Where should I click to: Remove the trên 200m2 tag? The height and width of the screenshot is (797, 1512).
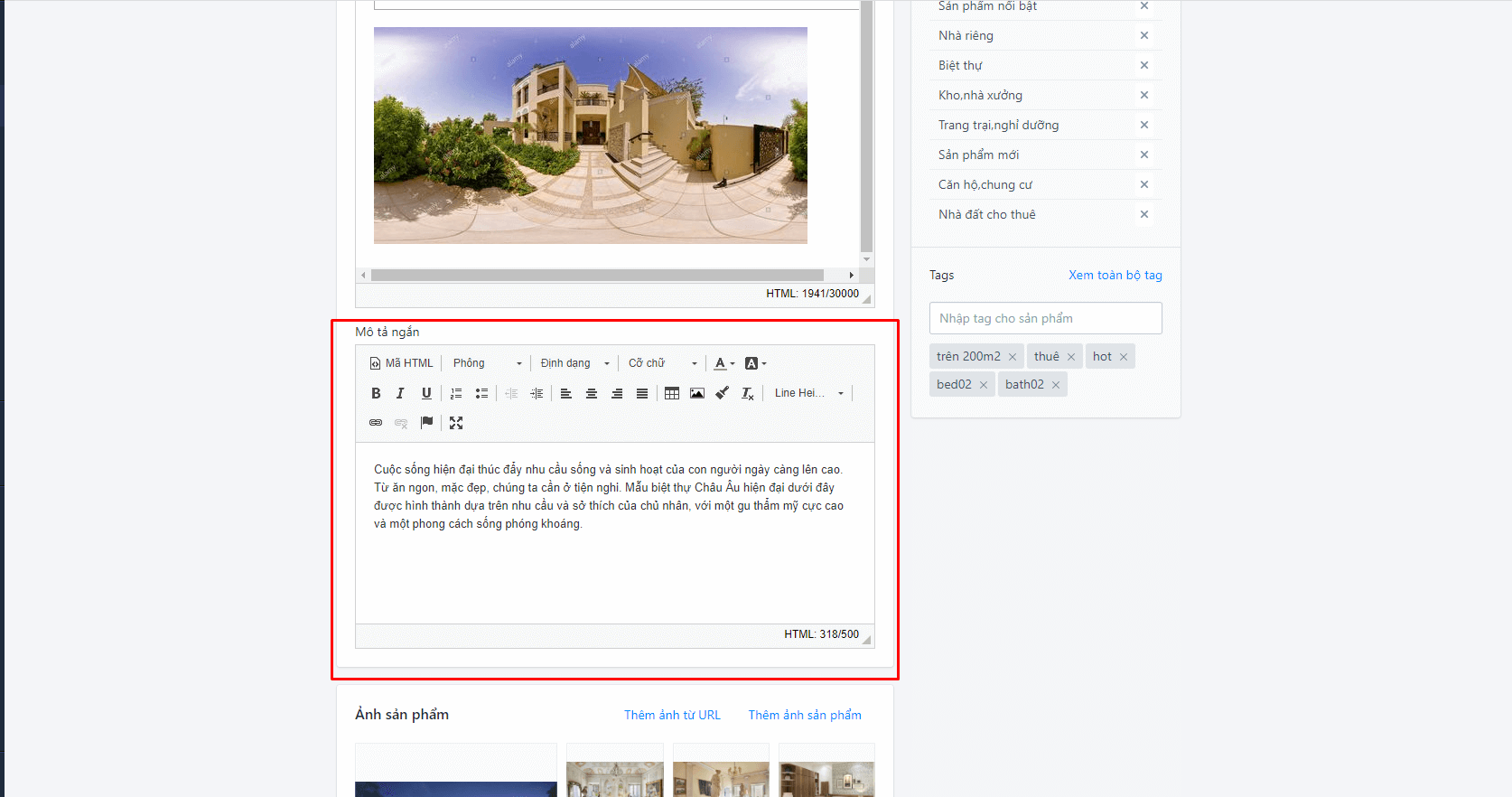tap(1013, 357)
